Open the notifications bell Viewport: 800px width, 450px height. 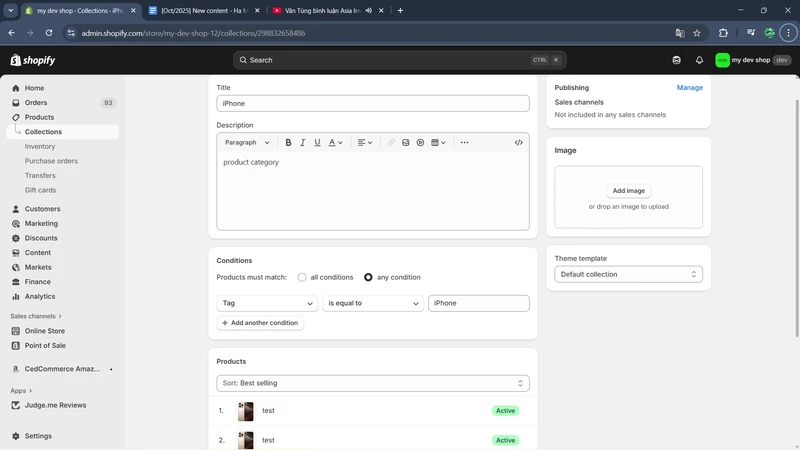699,60
